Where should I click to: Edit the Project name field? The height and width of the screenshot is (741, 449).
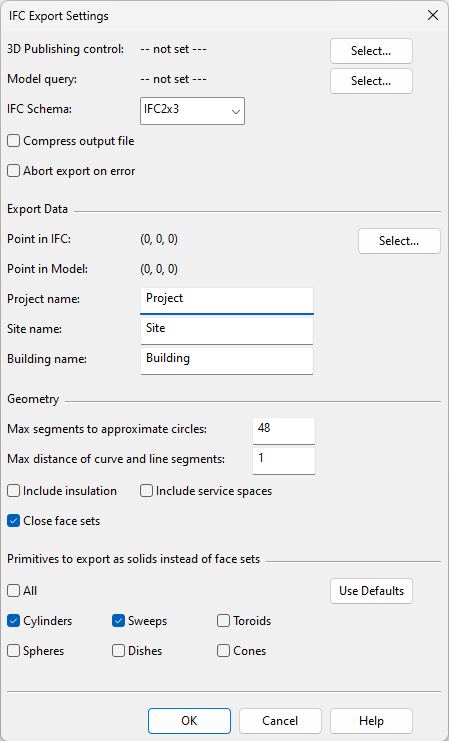coord(227,301)
